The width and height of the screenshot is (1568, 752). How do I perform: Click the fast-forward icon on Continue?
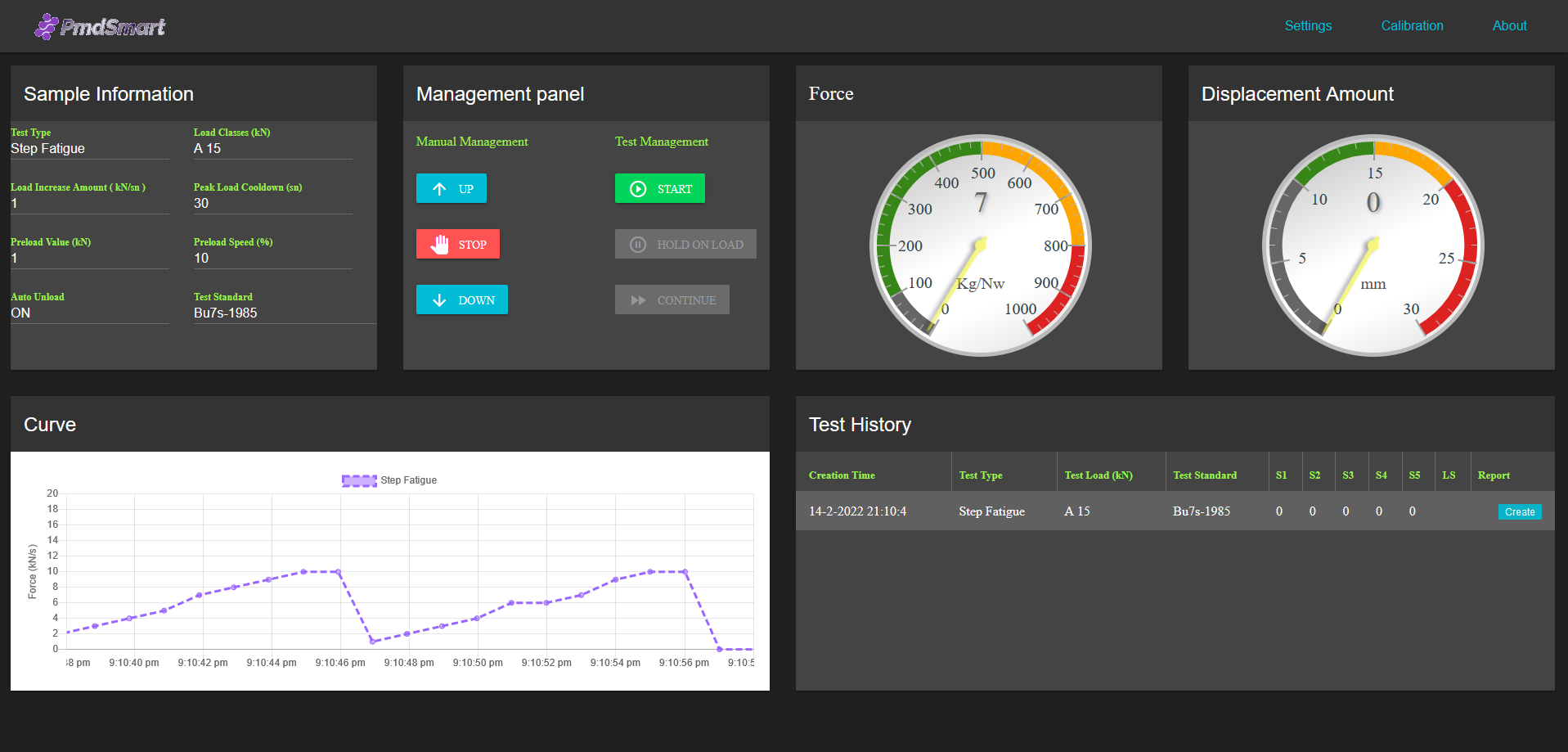coord(638,300)
